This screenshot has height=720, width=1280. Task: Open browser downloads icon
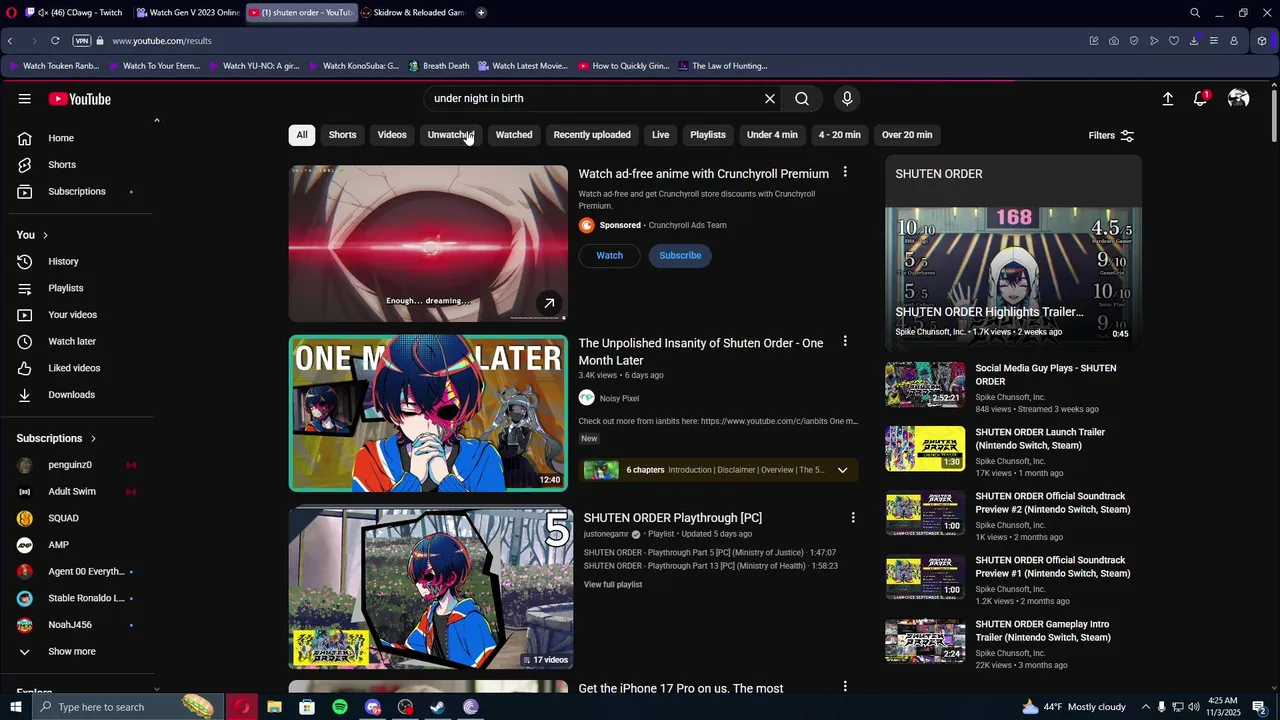(1194, 41)
